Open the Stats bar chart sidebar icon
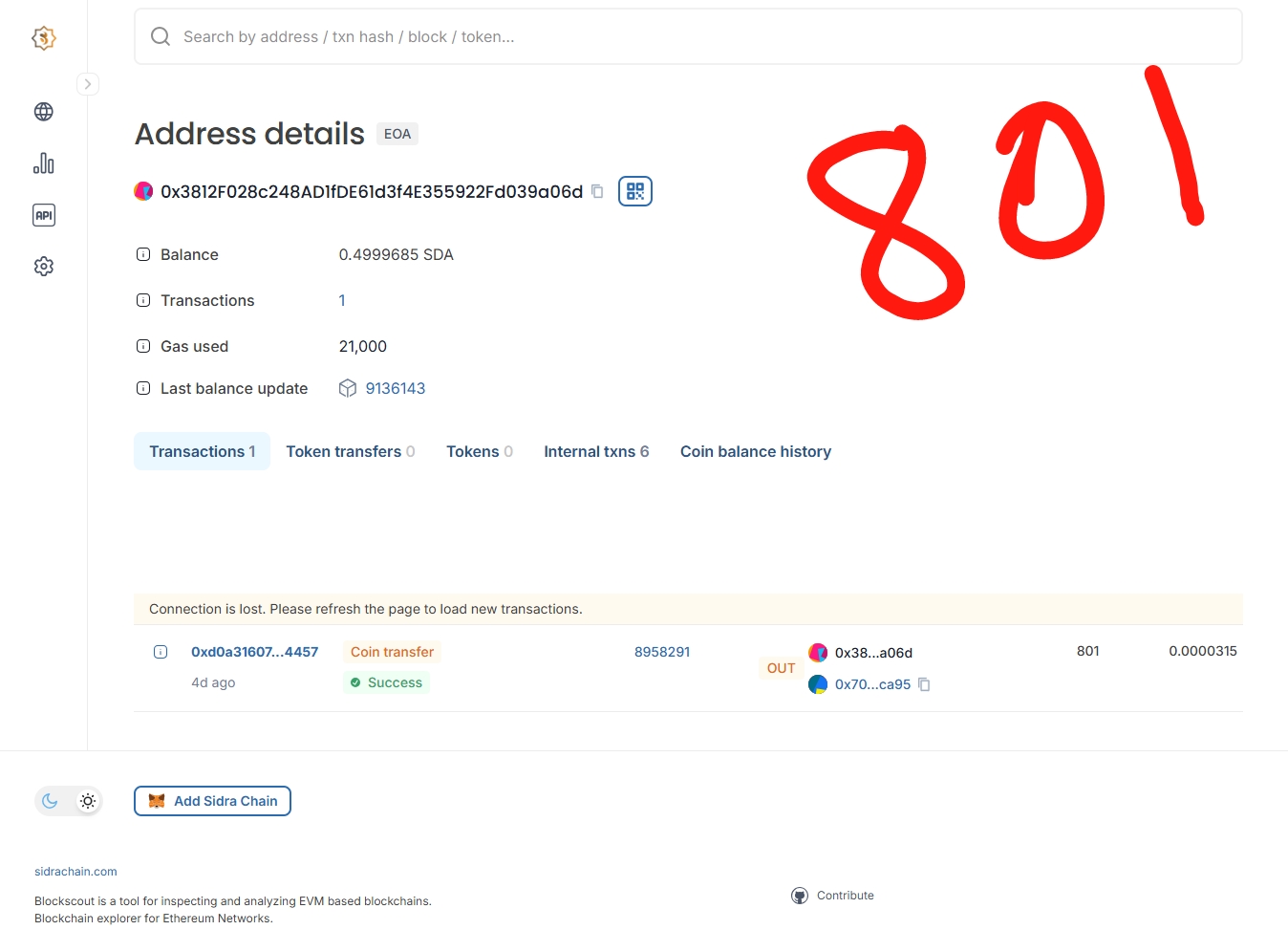The height and width of the screenshot is (930, 1288). [44, 163]
